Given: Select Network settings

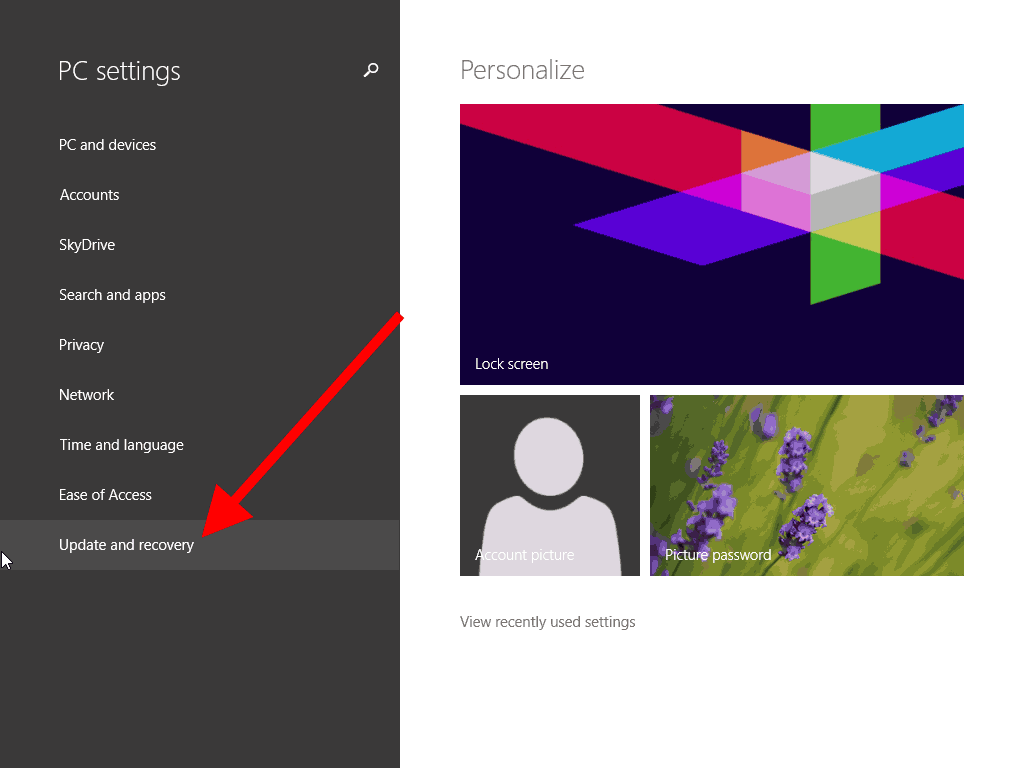Looking at the screenshot, I should pos(86,394).
